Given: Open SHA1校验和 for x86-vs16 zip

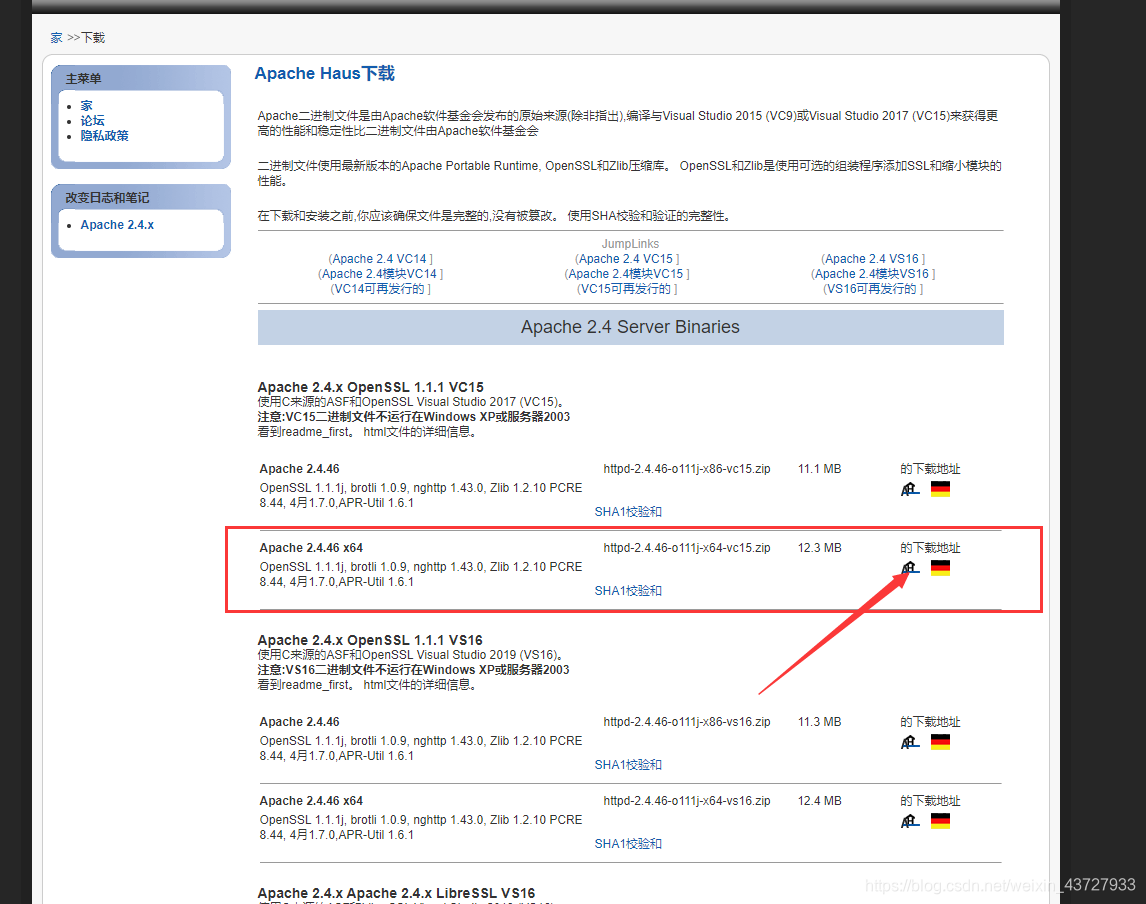Looking at the screenshot, I should pyautogui.click(x=628, y=764).
